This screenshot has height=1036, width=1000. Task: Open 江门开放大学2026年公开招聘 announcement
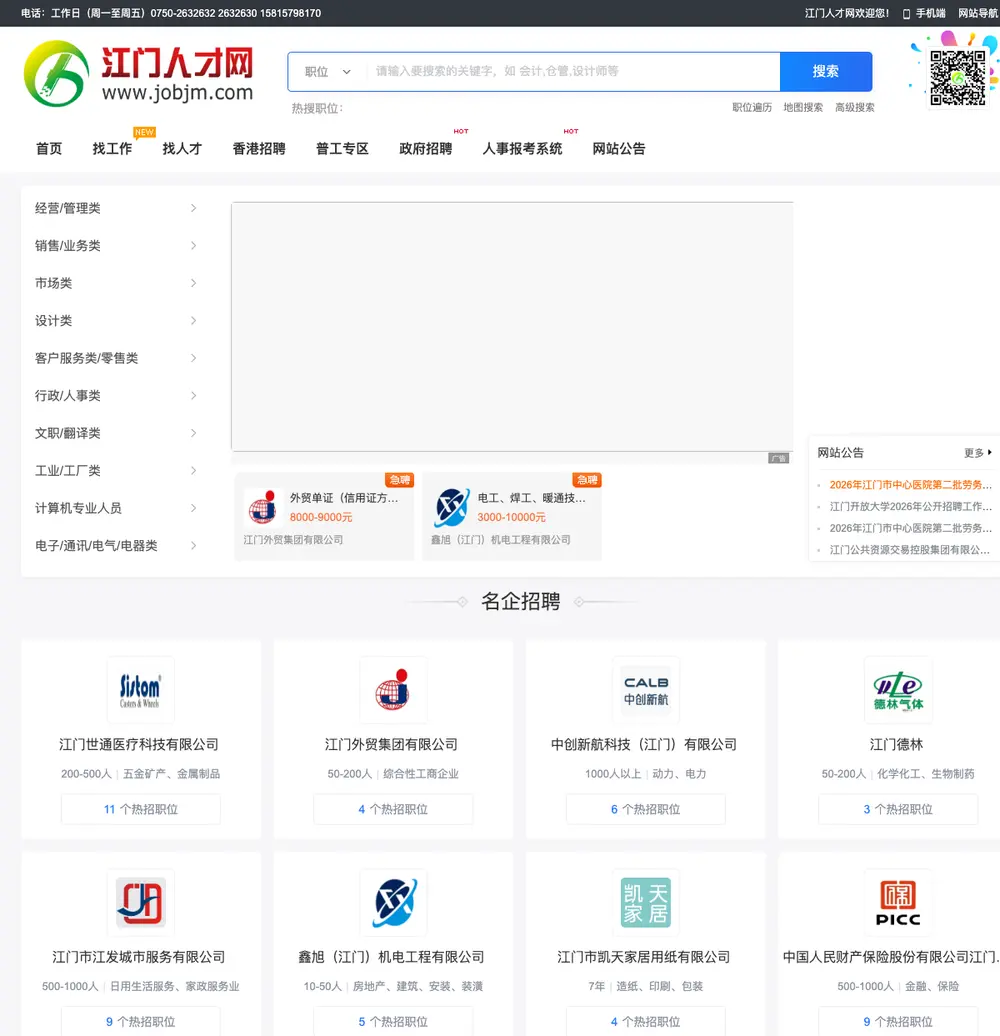911,507
